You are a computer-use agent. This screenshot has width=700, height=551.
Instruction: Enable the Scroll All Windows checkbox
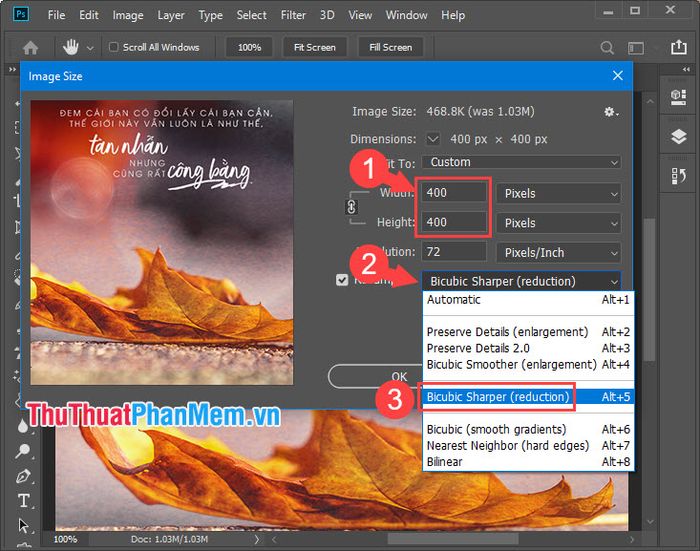tap(114, 47)
